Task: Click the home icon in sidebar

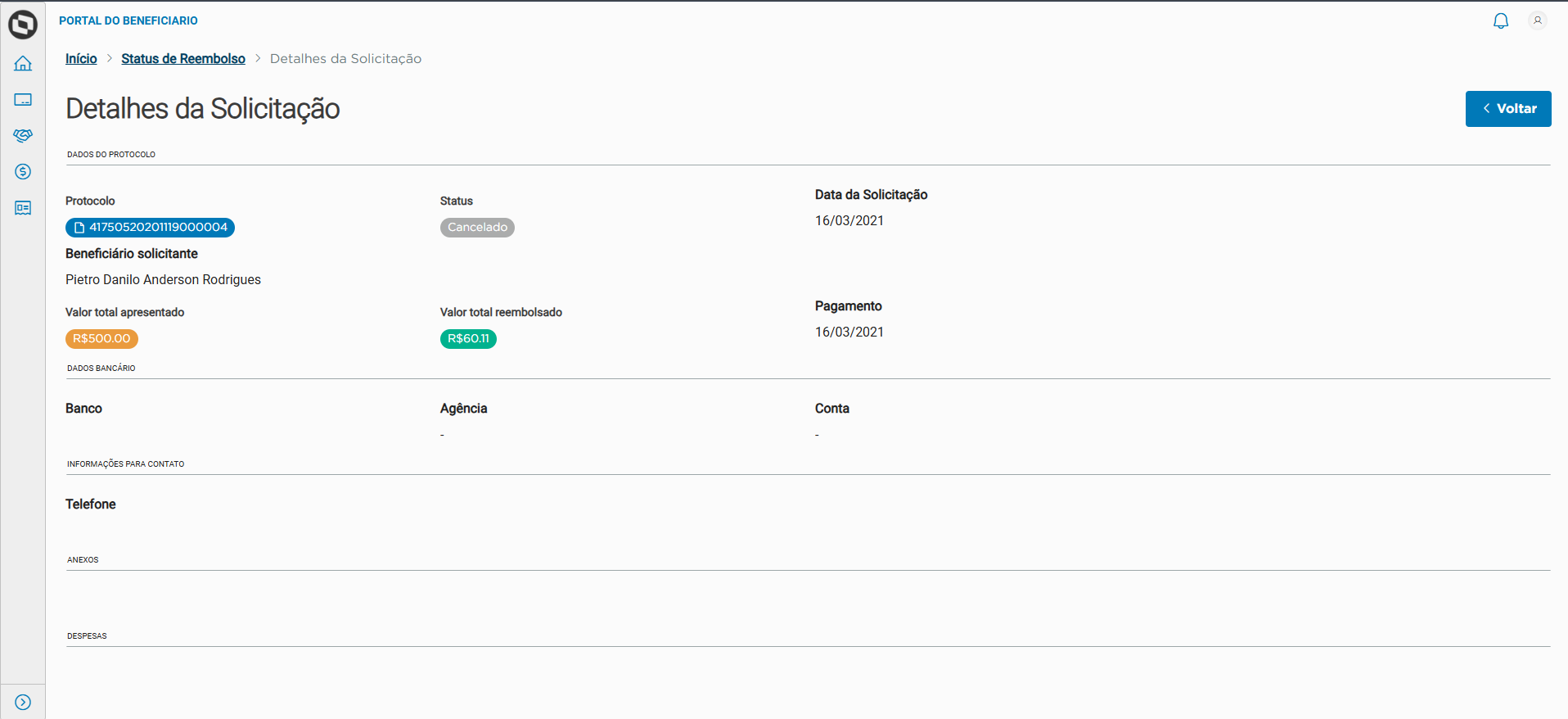Action: pos(23,64)
